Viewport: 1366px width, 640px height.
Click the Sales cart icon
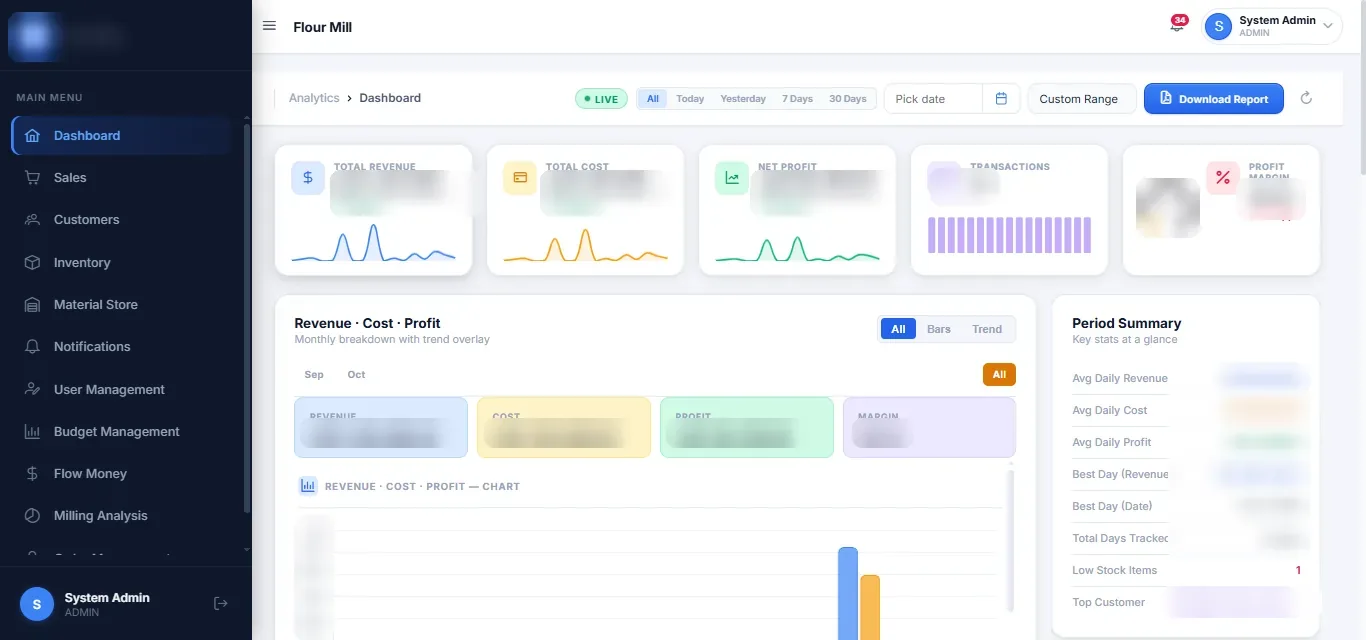pyautogui.click(x=33, y=178)
